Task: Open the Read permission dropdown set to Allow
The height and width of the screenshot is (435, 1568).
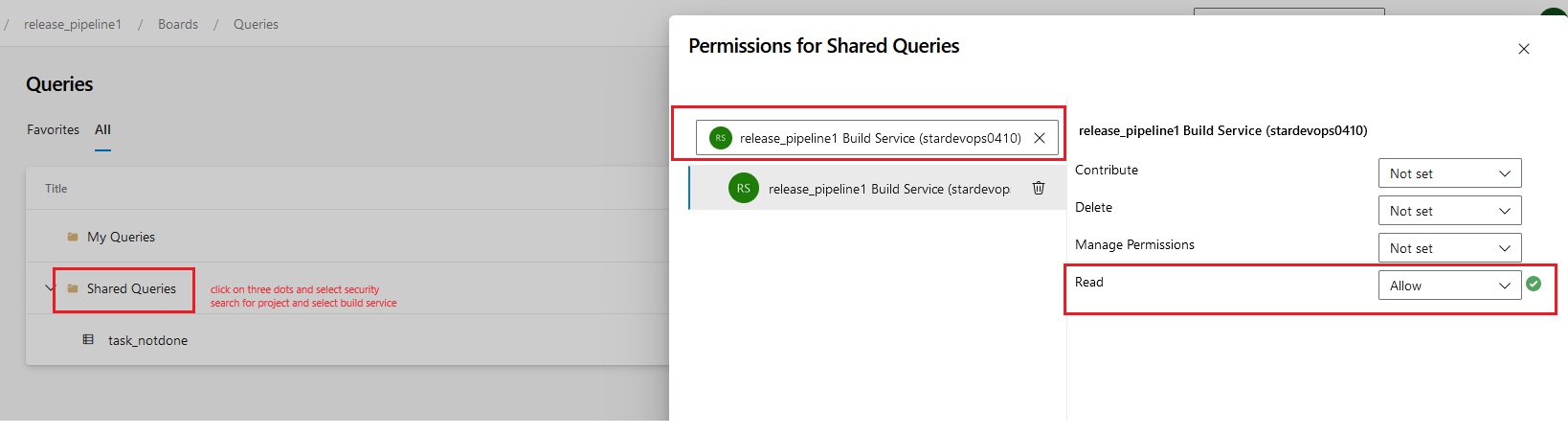Action: (1449, 286)
